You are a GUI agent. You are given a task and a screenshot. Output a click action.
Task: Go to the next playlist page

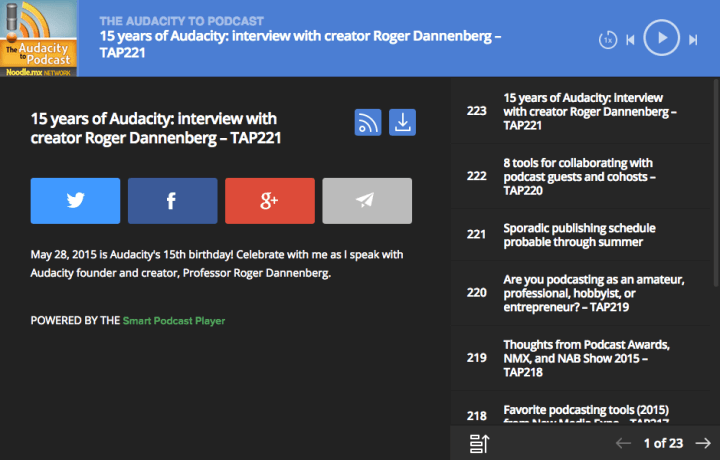(702, 442)
